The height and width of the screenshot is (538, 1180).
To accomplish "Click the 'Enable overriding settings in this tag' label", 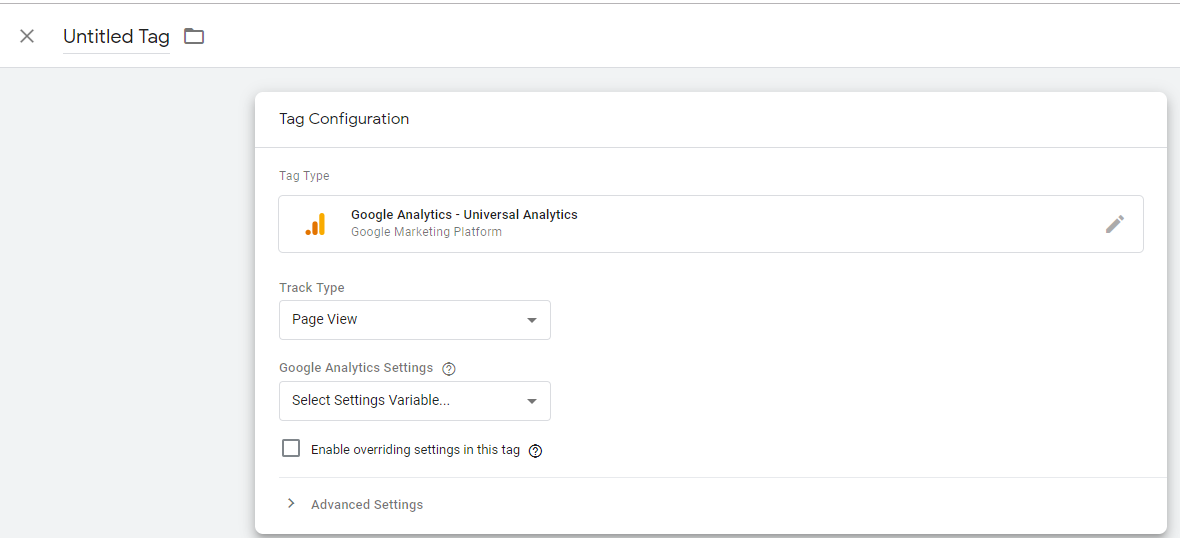I will pyautogui.click(x=415, y=450).
